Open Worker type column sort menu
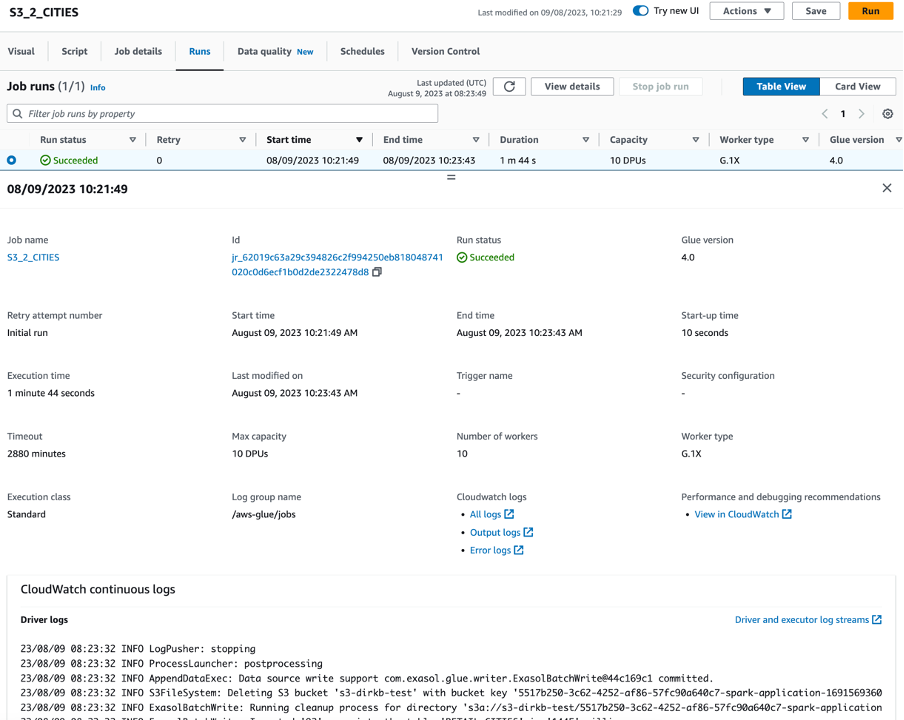 805,140
